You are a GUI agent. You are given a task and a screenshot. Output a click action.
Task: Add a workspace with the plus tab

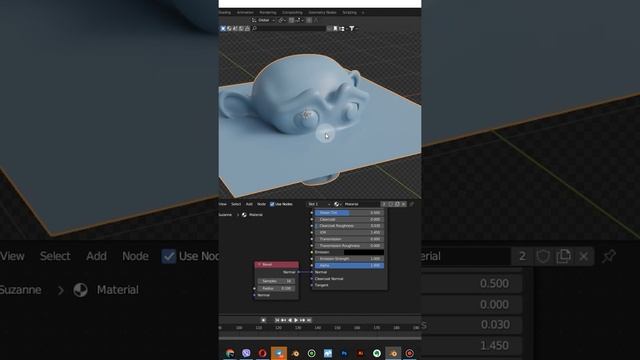(x=363, y=13)
